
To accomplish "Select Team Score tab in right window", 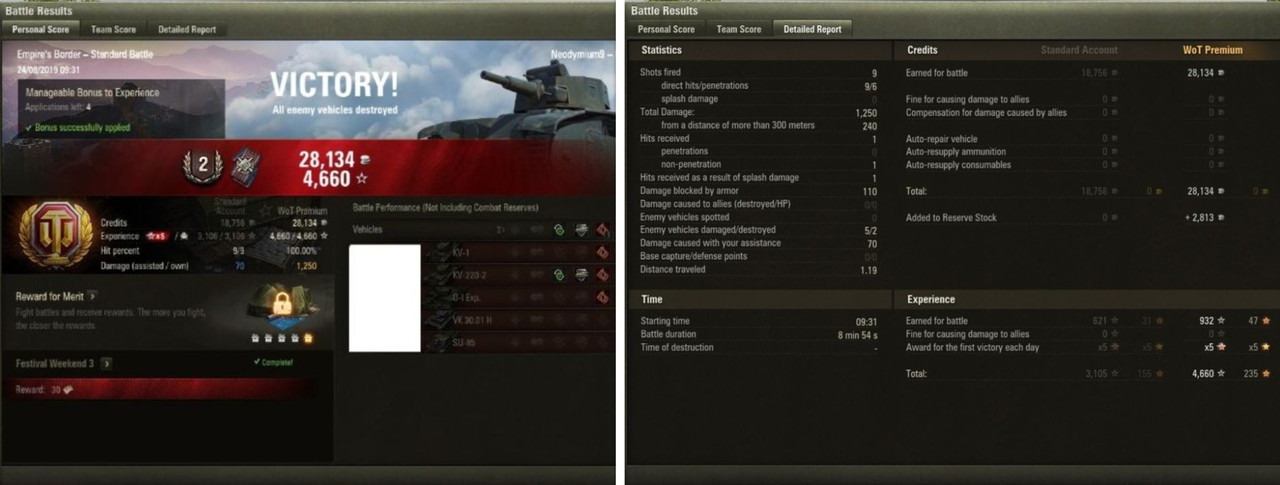I will (x=739, y=29).
